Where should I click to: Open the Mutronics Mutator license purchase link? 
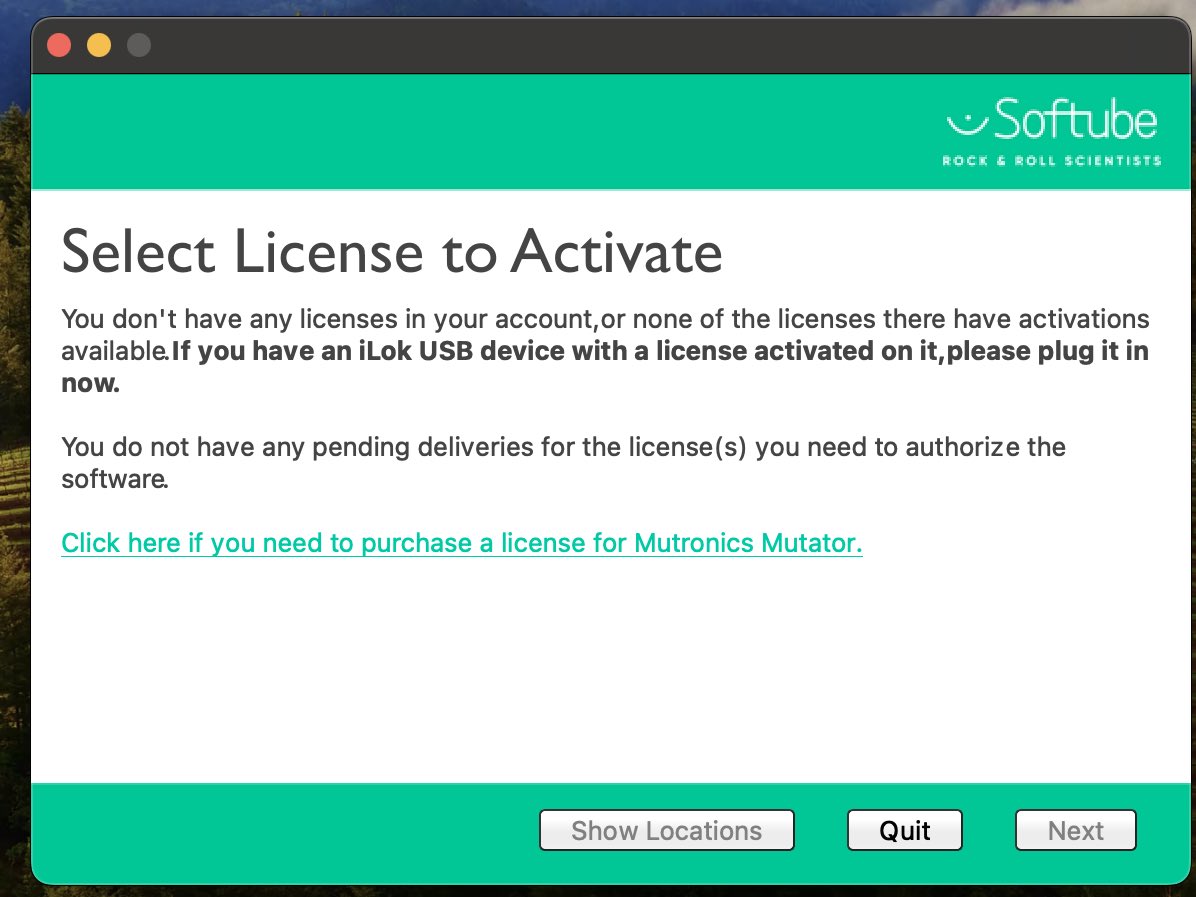coord(461,543)
